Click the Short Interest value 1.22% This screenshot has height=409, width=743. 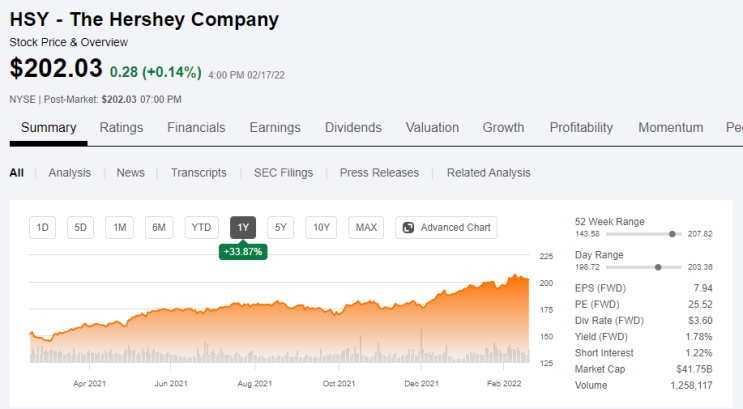699,353
